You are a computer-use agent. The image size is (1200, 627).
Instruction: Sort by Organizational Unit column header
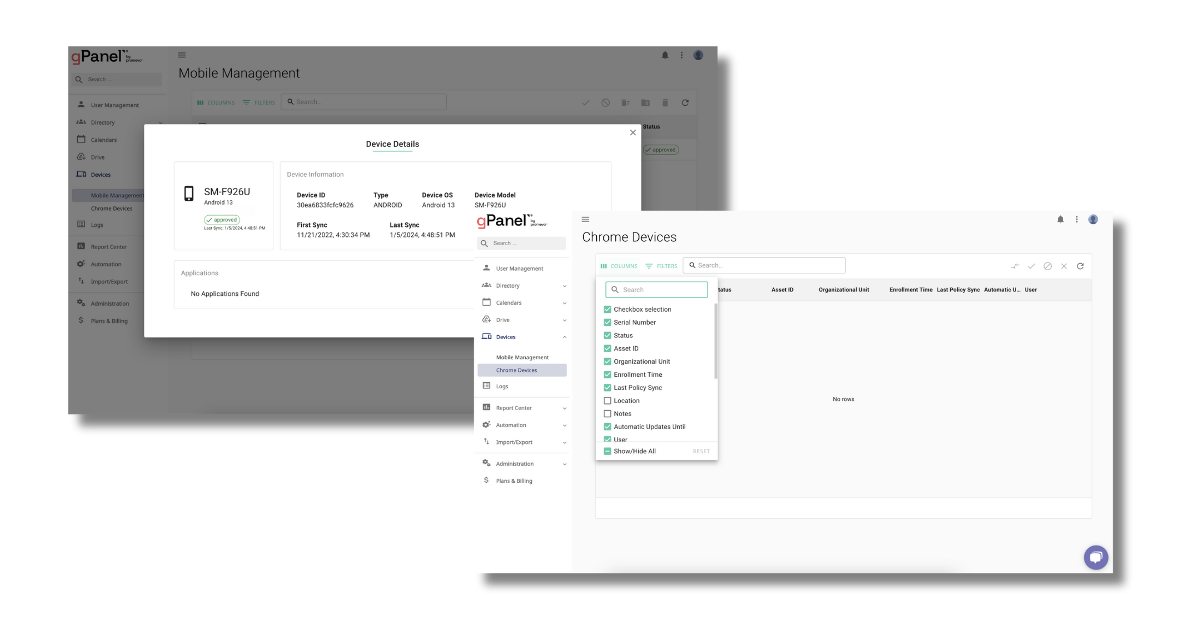[843, 290]
